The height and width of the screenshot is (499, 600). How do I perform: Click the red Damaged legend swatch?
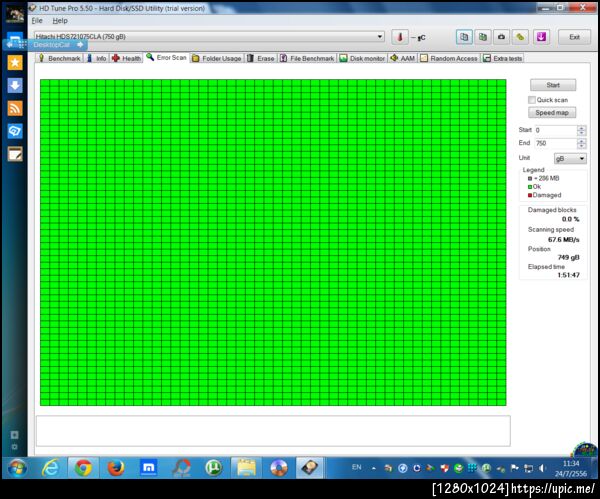530,195
